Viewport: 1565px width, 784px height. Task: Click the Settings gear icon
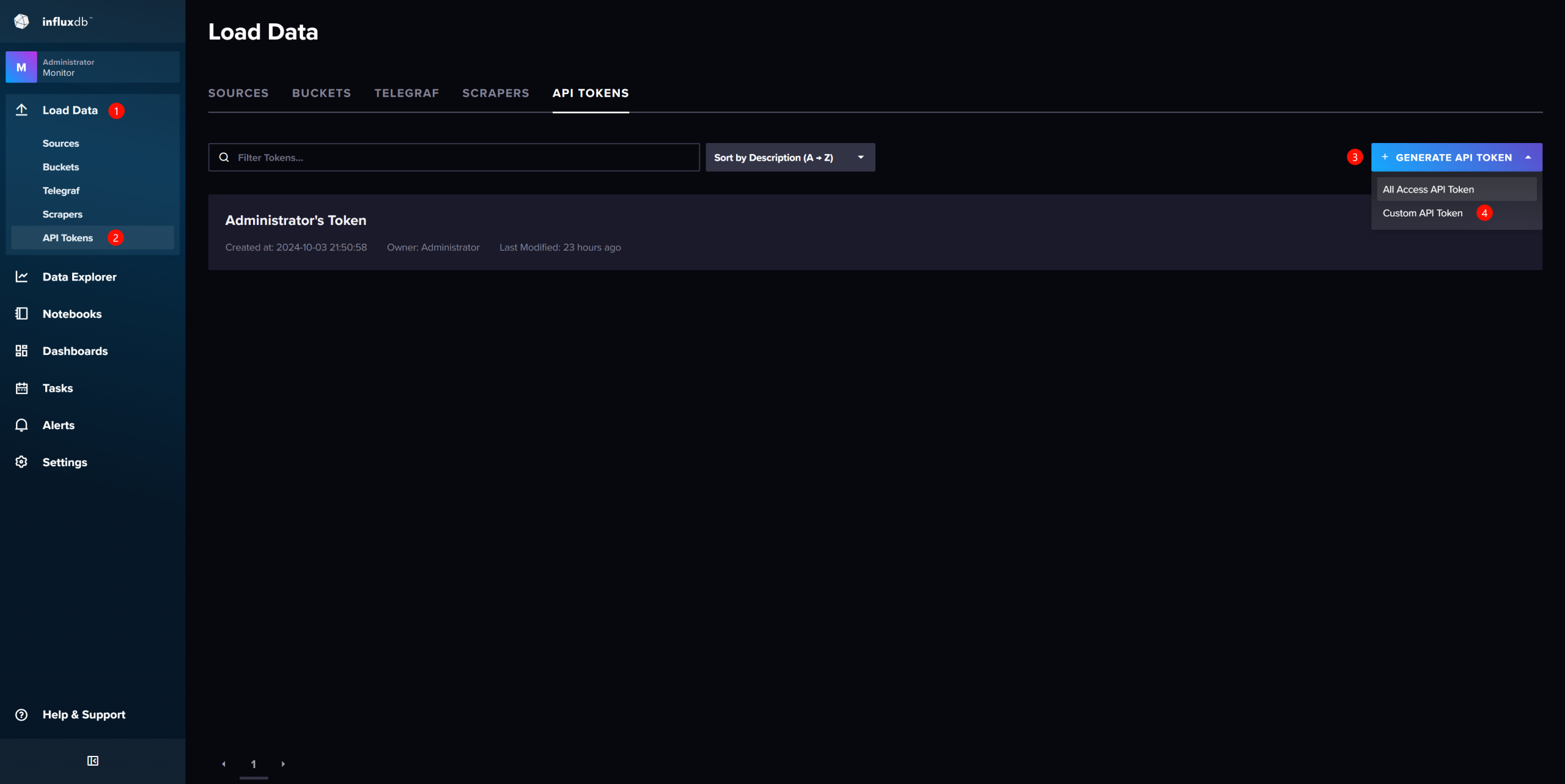point(21,462)
